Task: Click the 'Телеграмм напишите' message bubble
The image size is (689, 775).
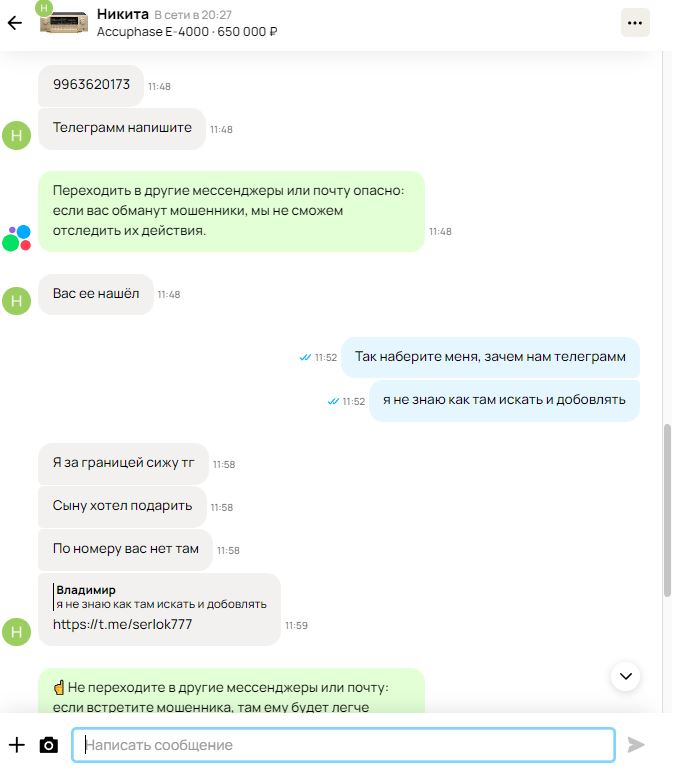Action: (x=122, y=129)
